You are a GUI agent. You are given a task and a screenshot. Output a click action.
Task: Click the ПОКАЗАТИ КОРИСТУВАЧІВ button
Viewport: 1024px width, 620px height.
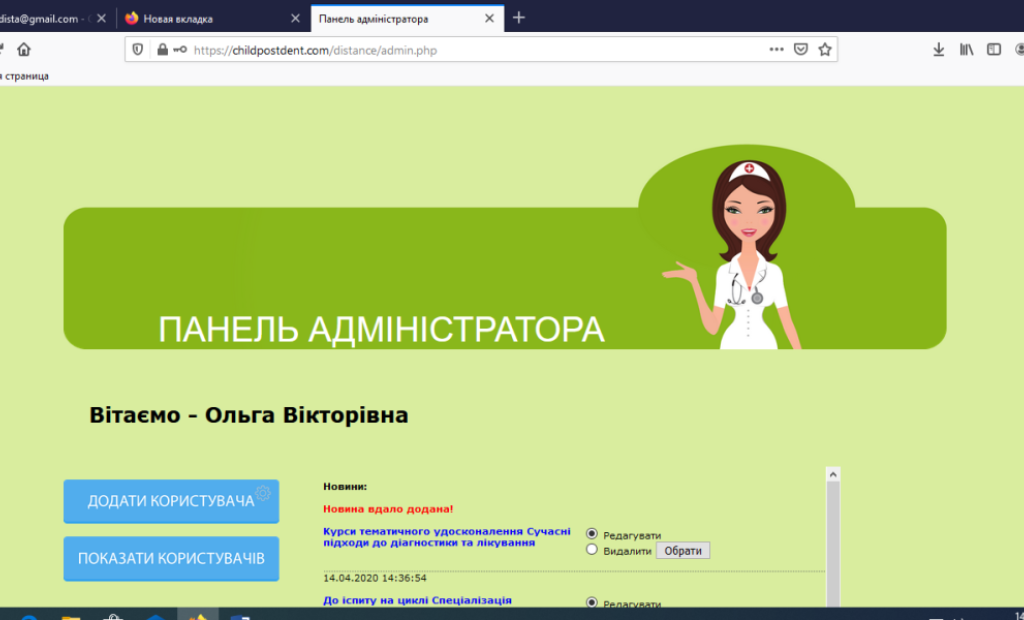pyautogui.click(x=171, y=558)
